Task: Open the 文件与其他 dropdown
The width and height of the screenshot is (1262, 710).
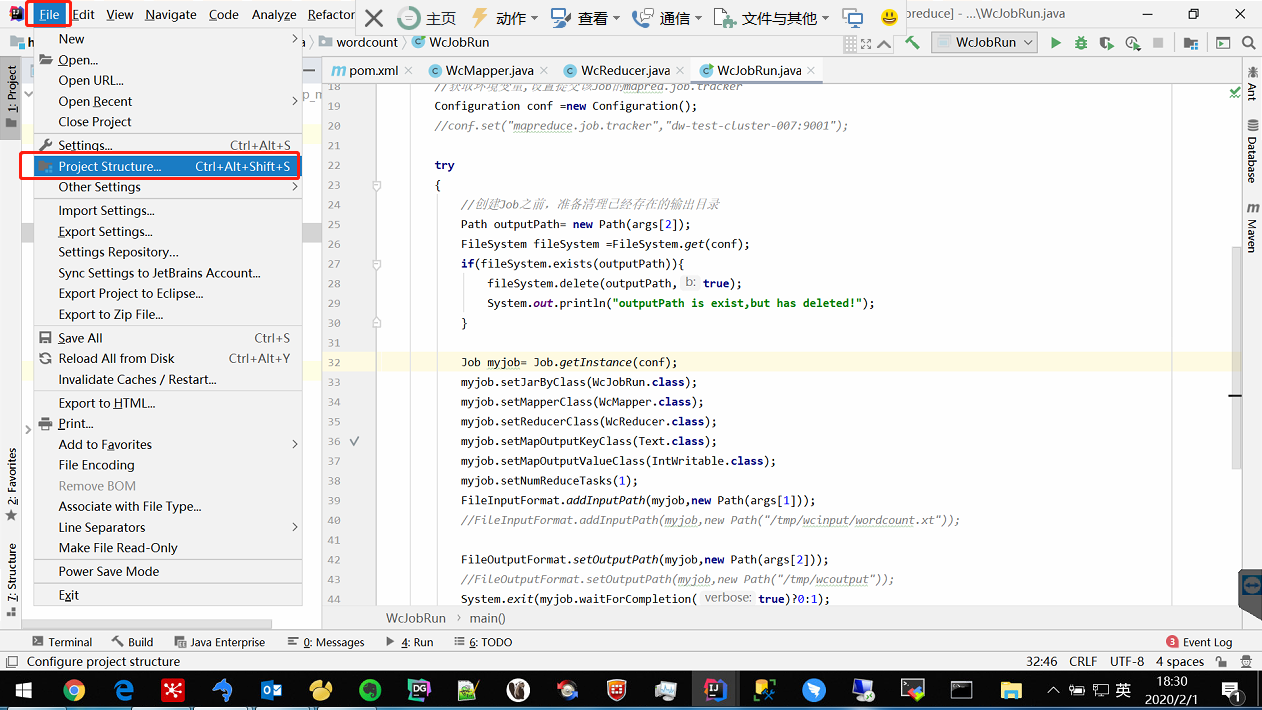Action: (x=773, y=18)
